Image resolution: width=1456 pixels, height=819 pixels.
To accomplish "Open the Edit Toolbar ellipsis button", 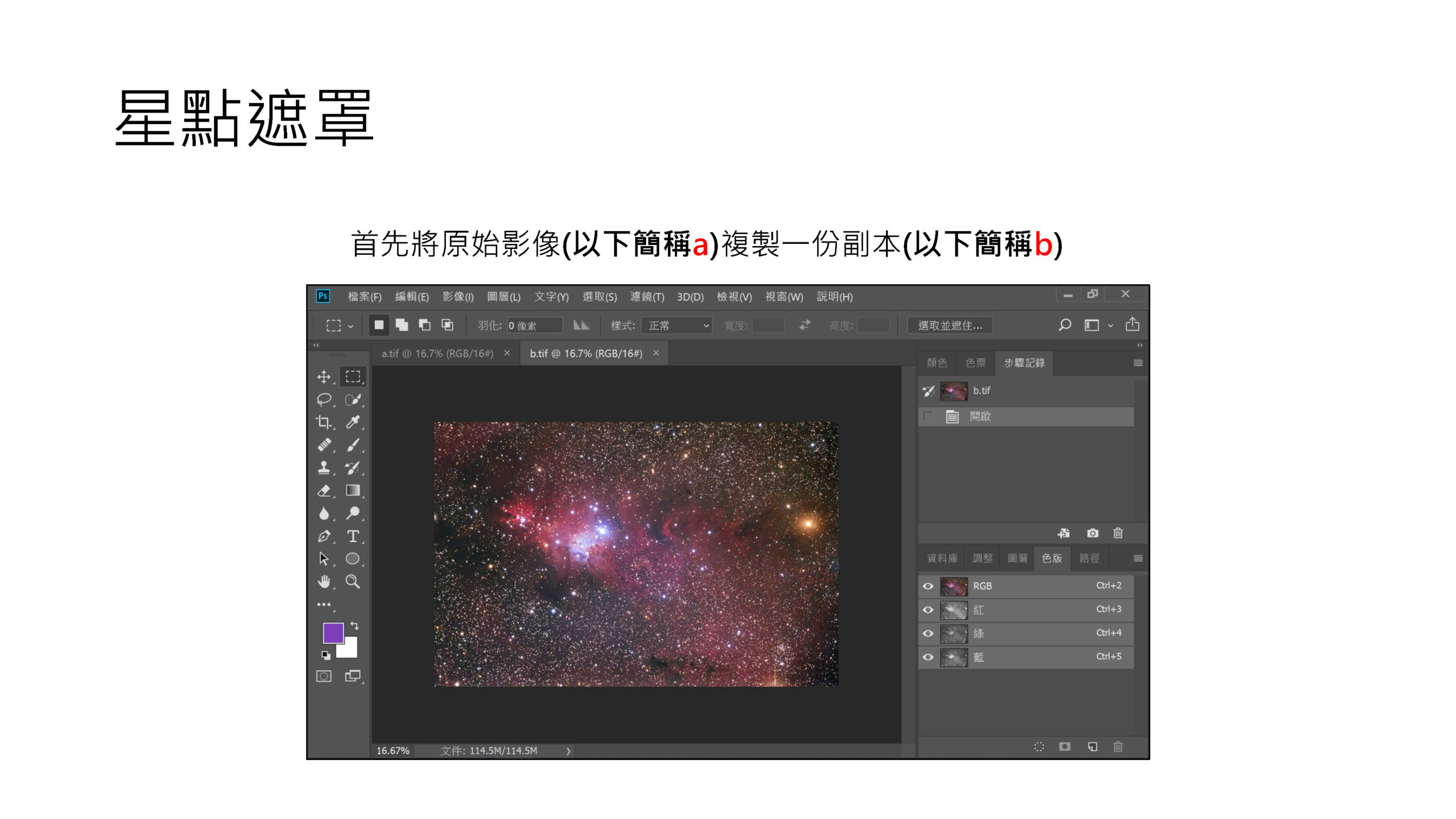I will coord(324,605).
